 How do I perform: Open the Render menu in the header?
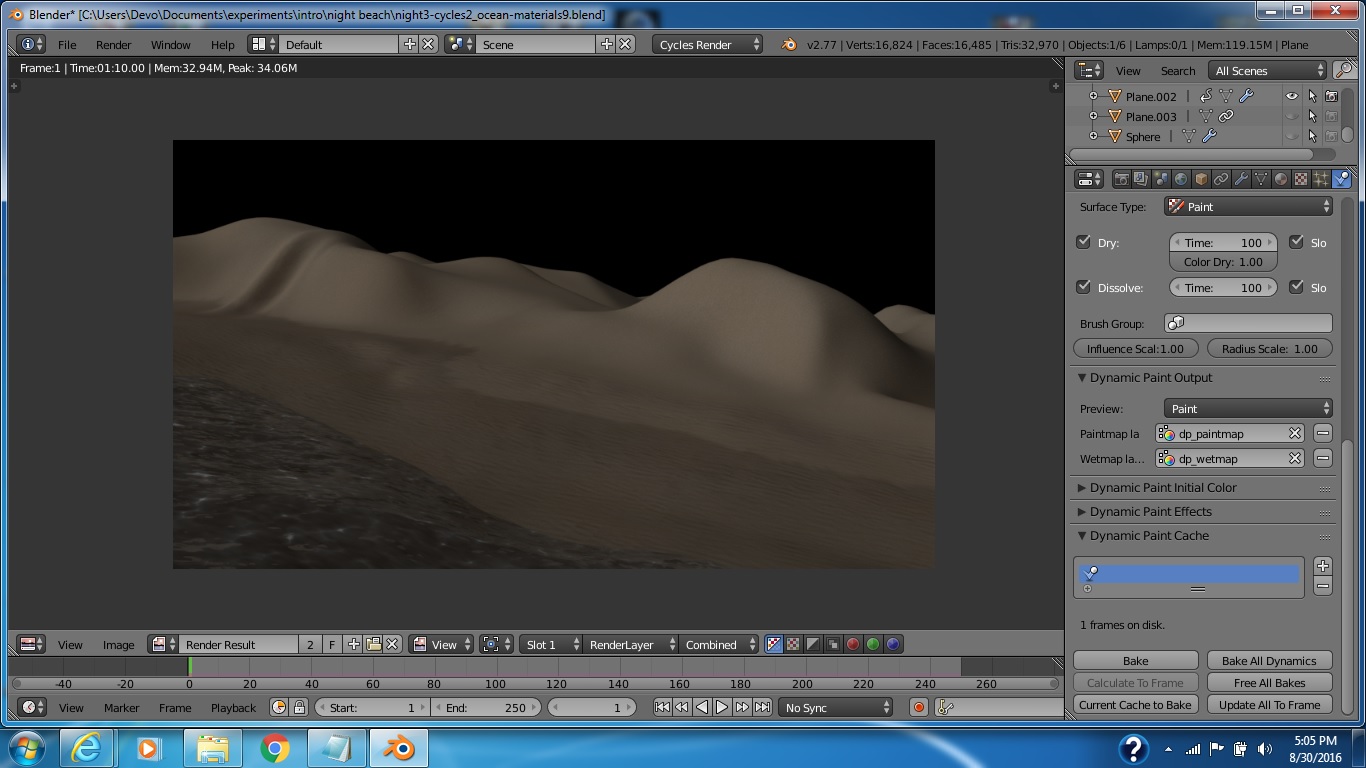113,44
